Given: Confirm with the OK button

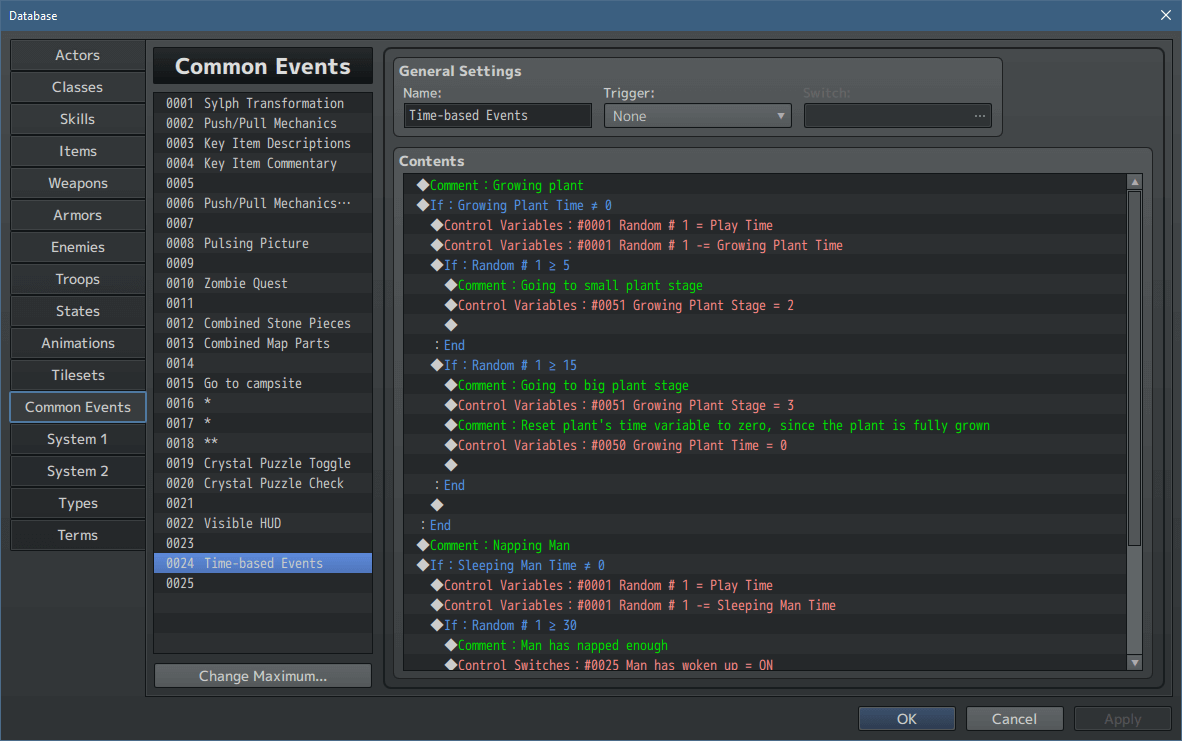Looking at the screenshot, I should (x=907, y=719).
